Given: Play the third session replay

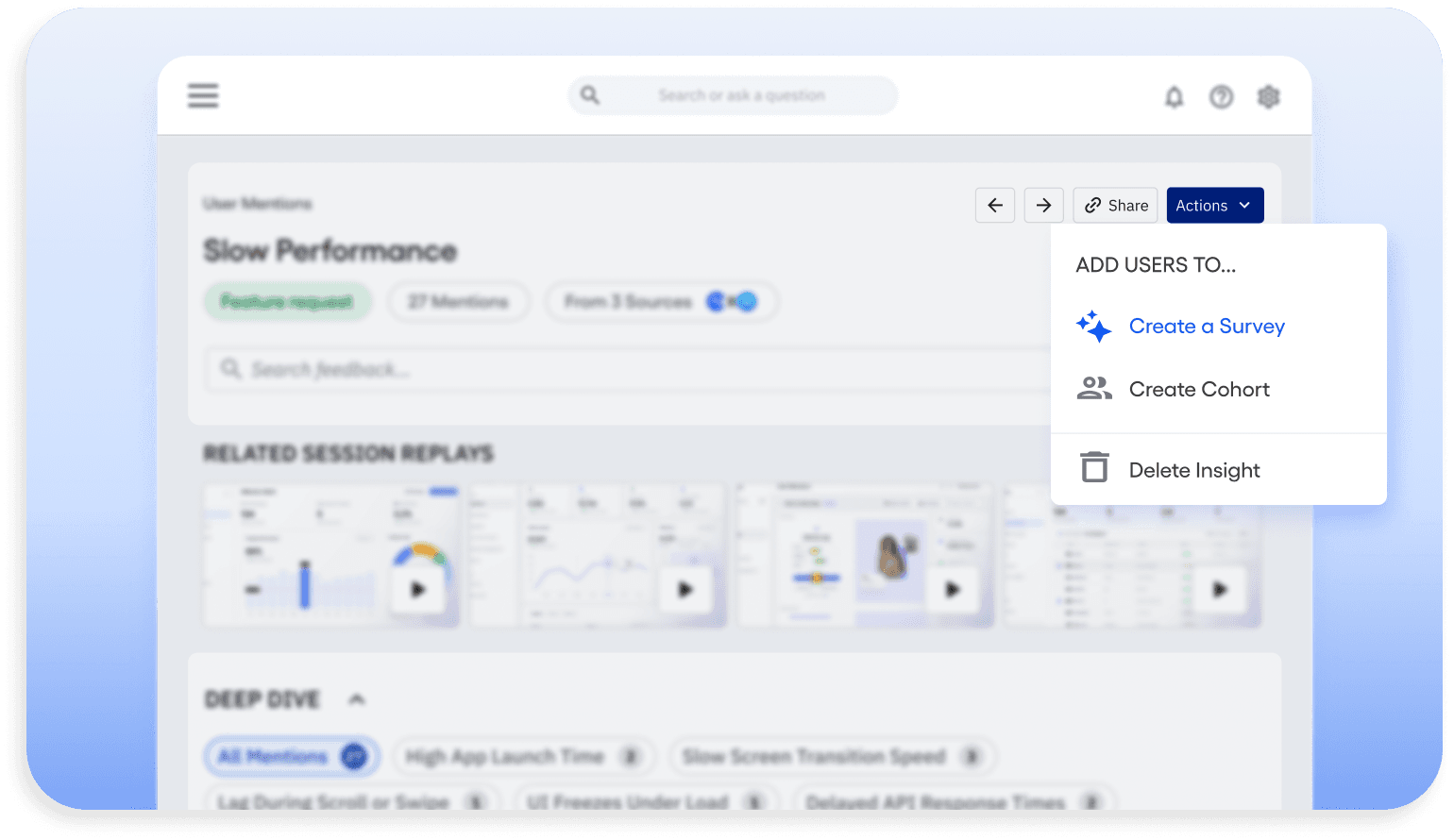Looking at the screenshot, I should click(x=954, y=589).
